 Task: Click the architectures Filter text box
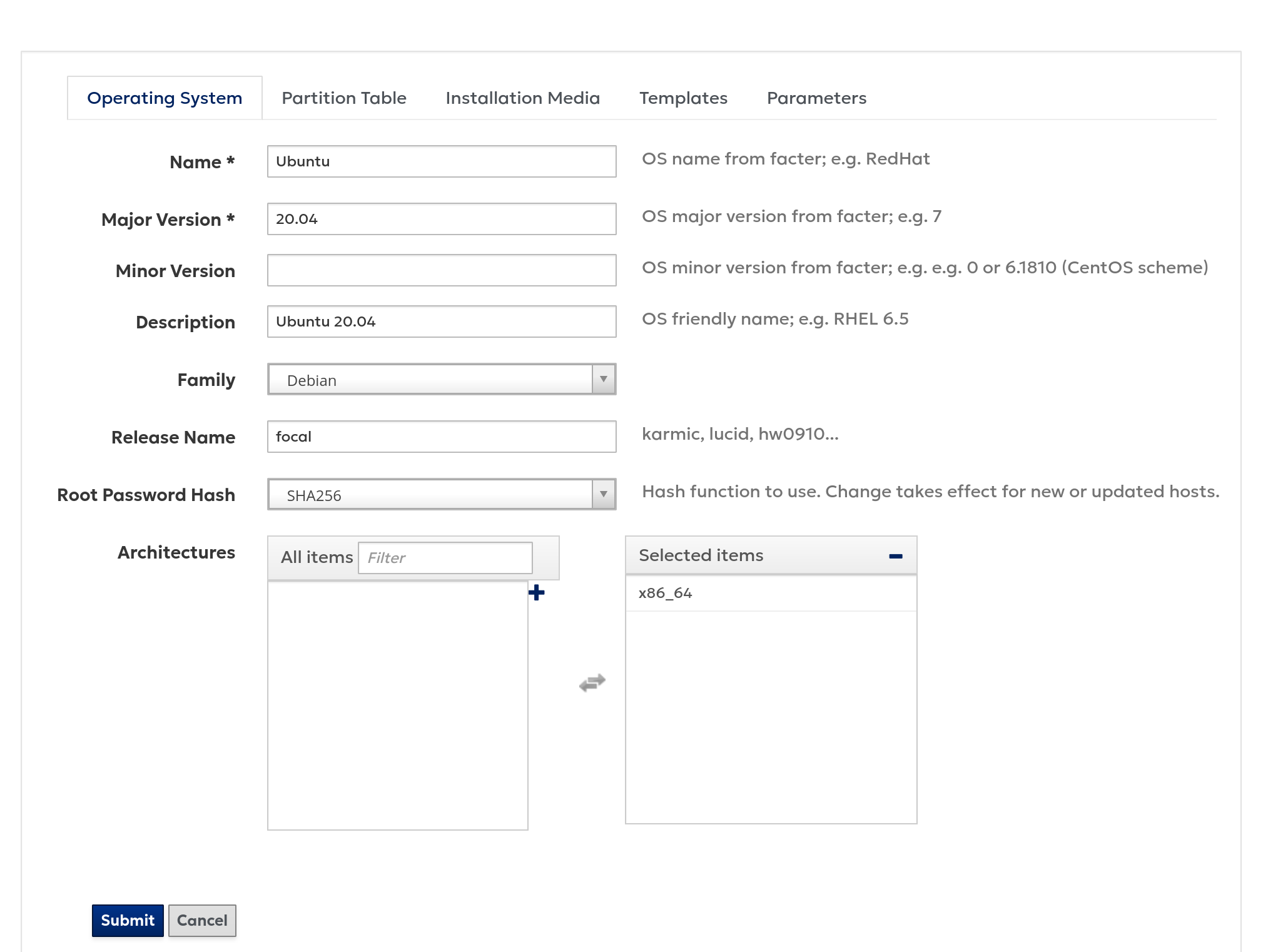pos(445,557)
